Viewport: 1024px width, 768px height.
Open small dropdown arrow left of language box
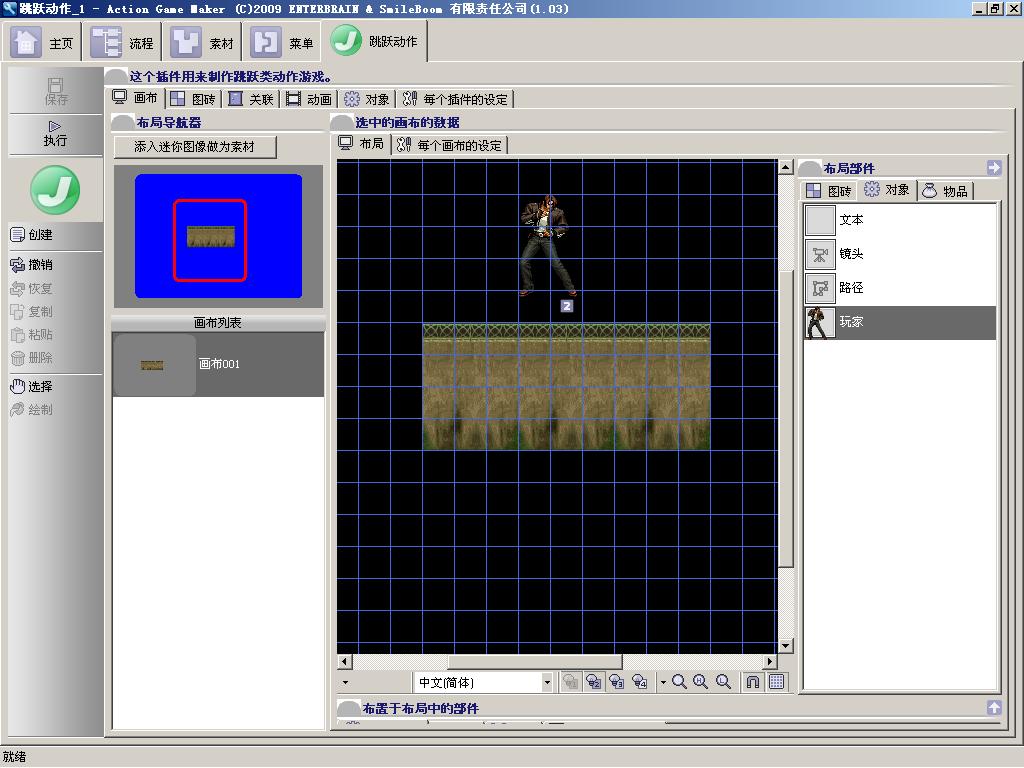click(345, 682)
